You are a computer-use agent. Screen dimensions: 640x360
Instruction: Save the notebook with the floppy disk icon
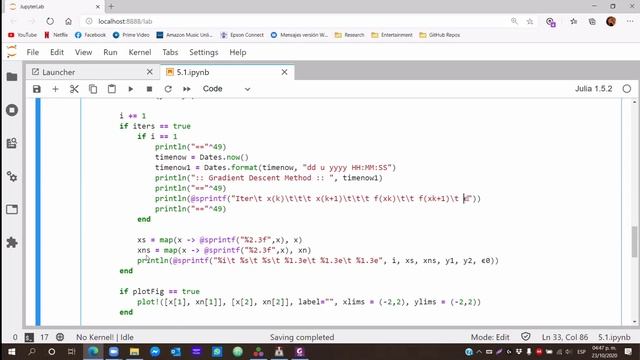(x=37, y=89)
